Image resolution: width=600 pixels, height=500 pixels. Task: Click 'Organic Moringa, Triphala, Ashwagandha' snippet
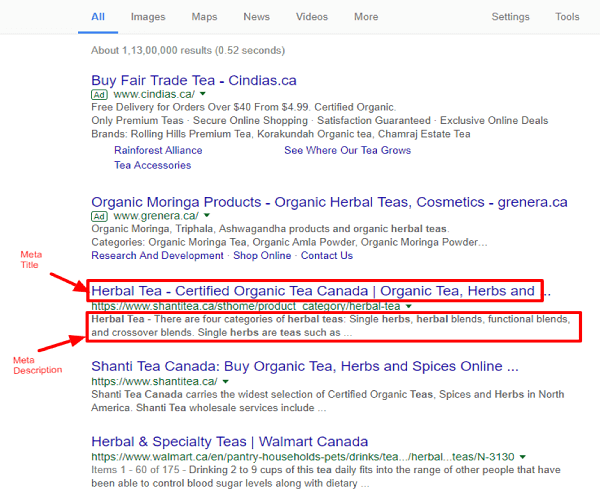pos(270,229)
